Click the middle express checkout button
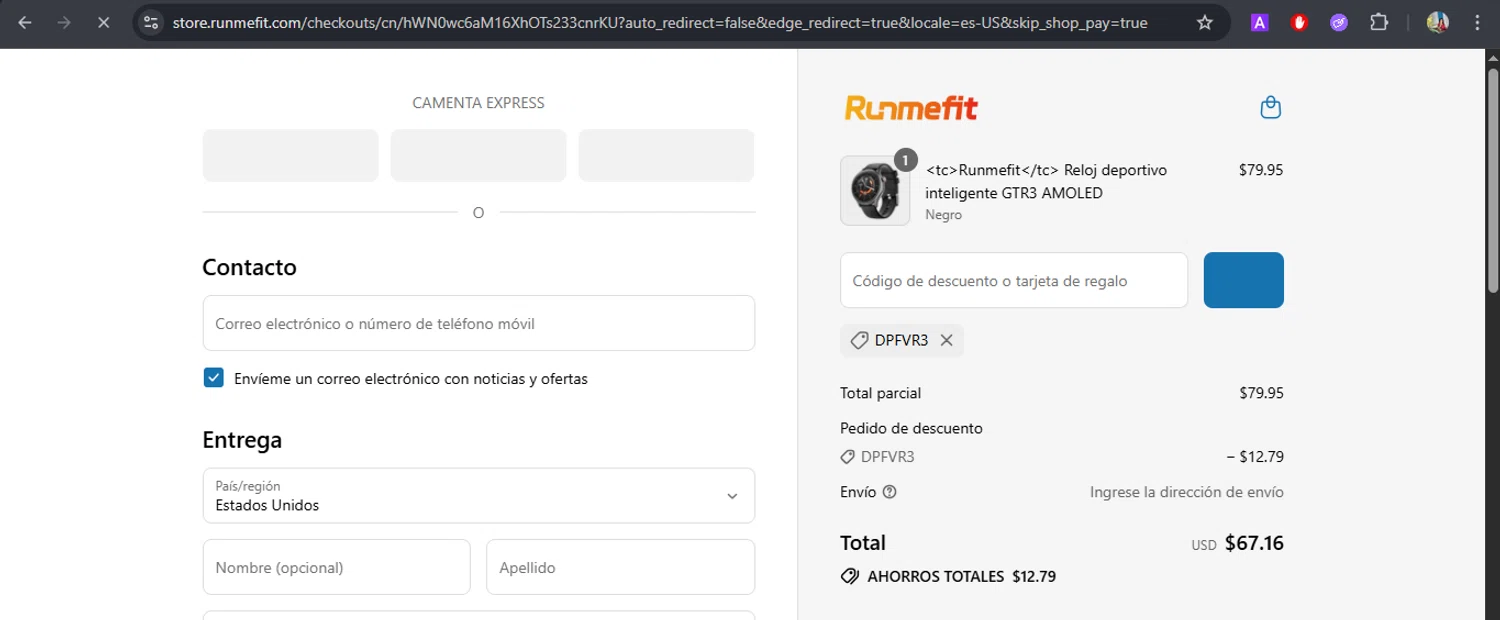 tap(478, 155)
